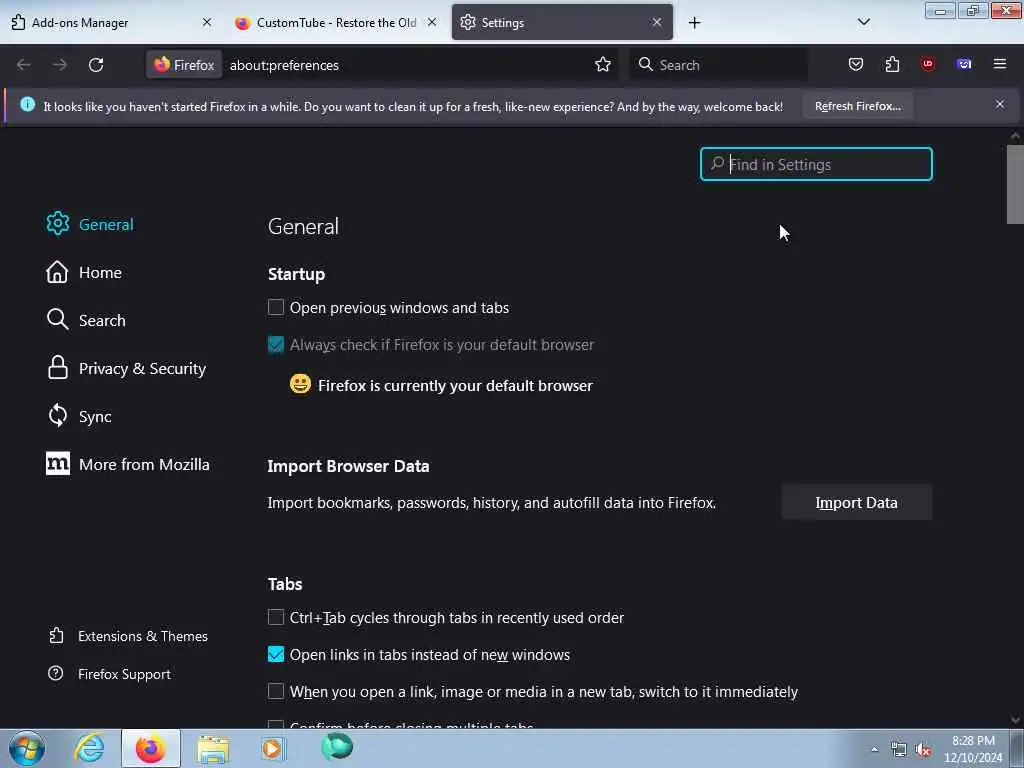Viewport: 1024px width, 768px height.
Task: Open the Windows Start orb
Action: click(x=27, y=748)
